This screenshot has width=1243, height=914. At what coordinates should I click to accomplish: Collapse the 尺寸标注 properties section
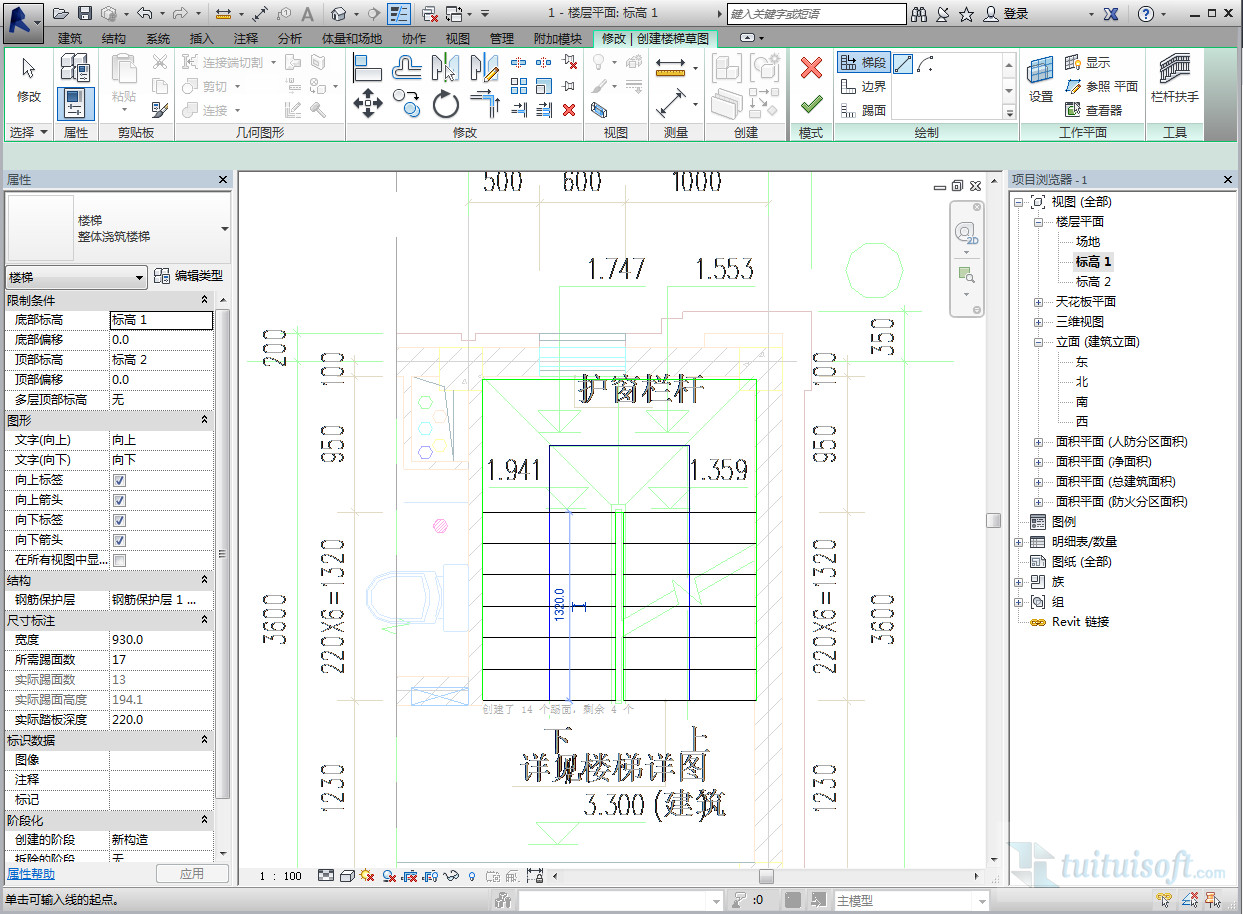point(204,620)
